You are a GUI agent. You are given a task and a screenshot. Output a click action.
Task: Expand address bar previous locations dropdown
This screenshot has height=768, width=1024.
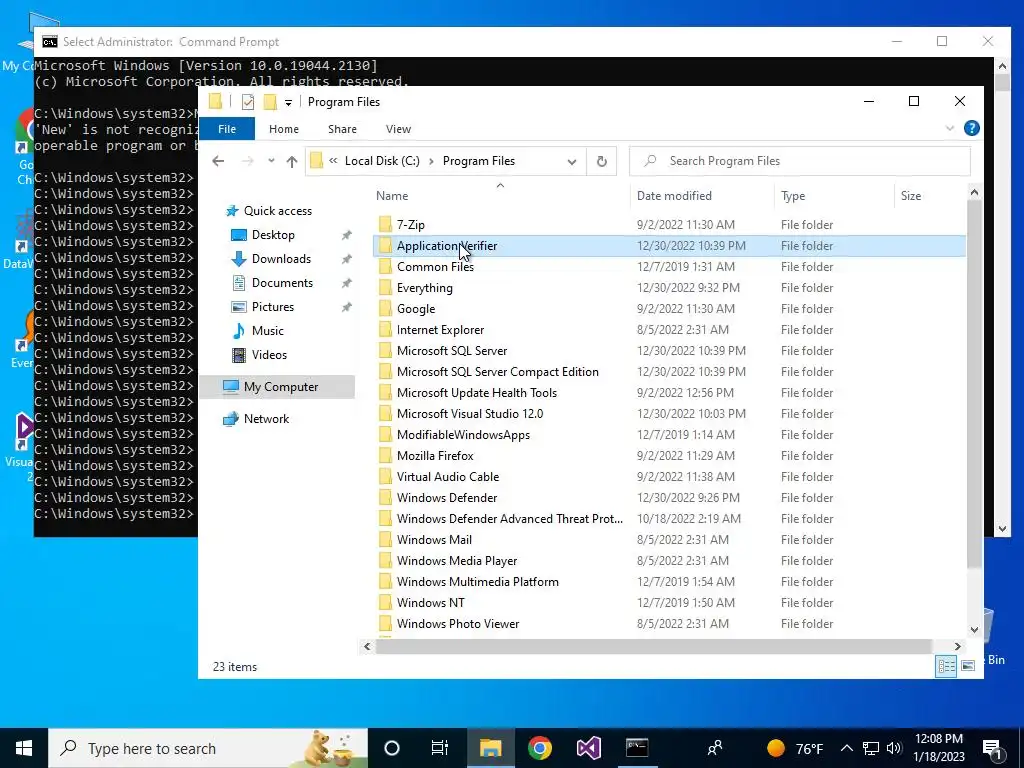click(x=571, y=162)
